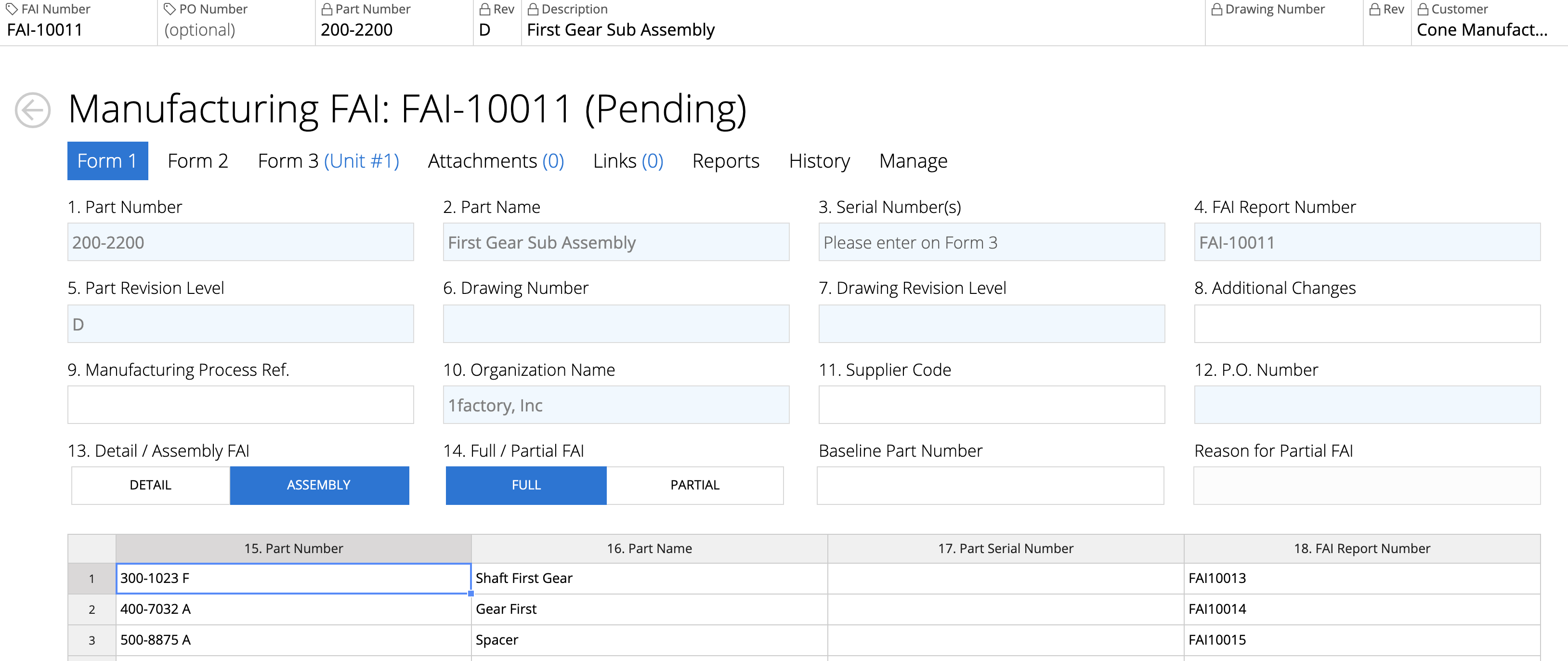Click the 3. Serial Number(s) field

point(992,242)
